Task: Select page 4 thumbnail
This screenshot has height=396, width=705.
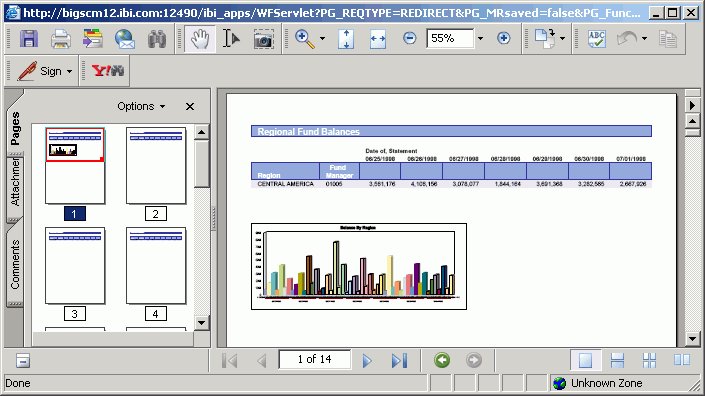Action: (156, 266)
